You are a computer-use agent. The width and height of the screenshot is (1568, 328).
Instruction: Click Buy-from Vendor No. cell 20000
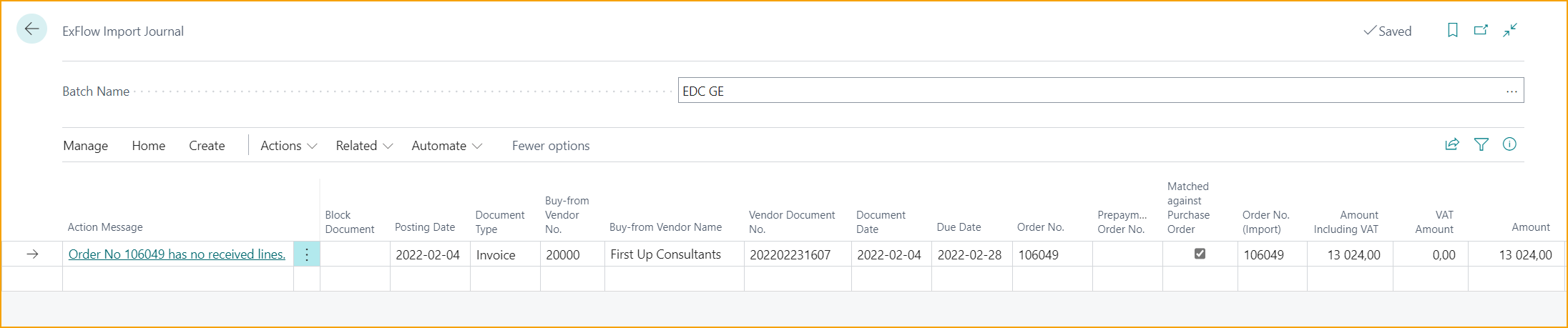tap(572, 254)
